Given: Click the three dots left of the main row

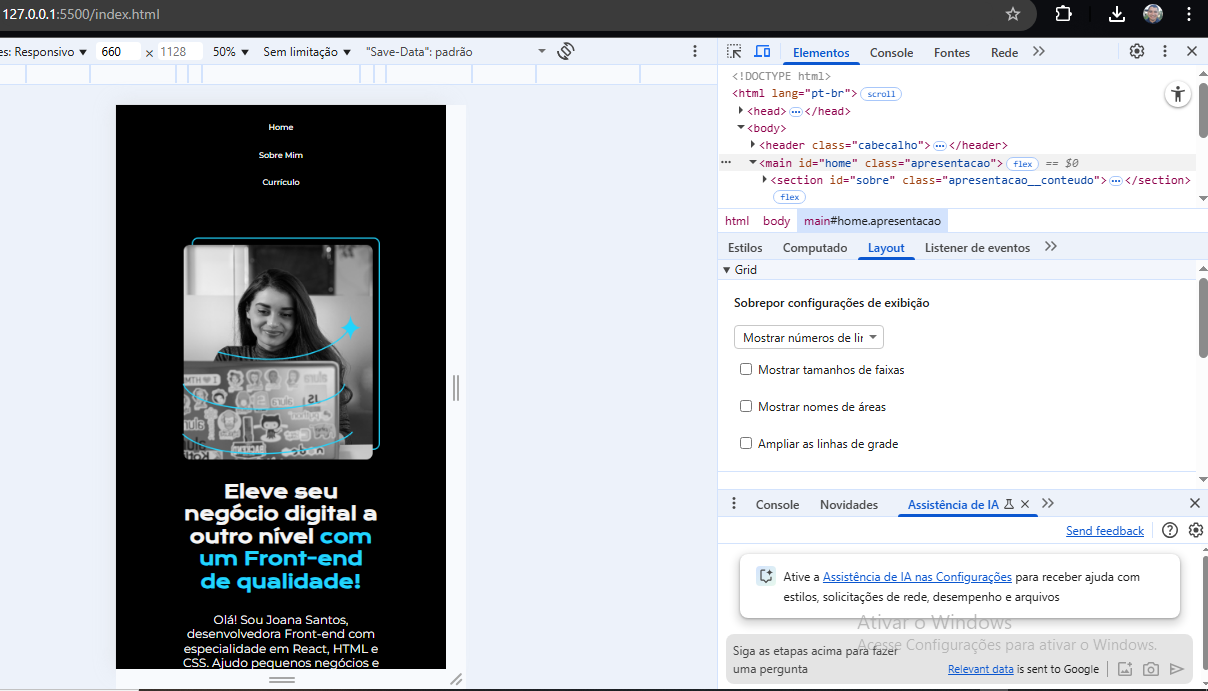Looking at the screenshot, I should pos(726,162).
